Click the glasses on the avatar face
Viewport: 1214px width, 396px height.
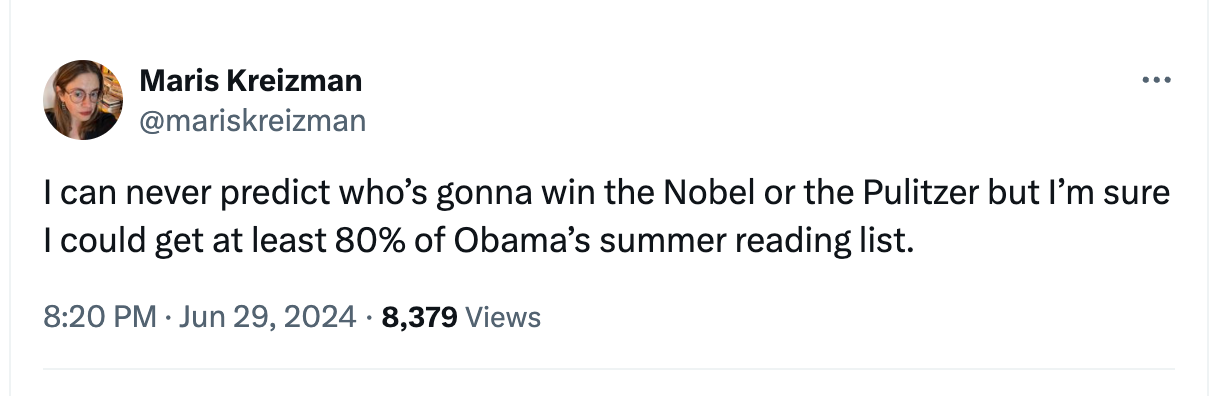pyautogui.click(x=76, y=97)
